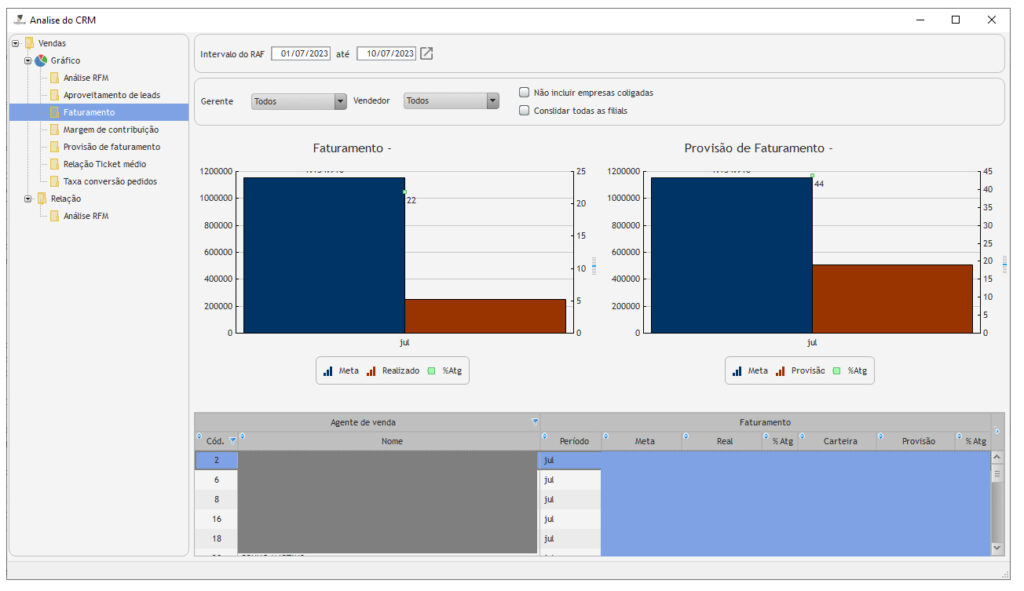This screenshot has width=1024, height=591.
Task: Enable Não incluir empresas coligadas checkbox
Action: point(524,93)
